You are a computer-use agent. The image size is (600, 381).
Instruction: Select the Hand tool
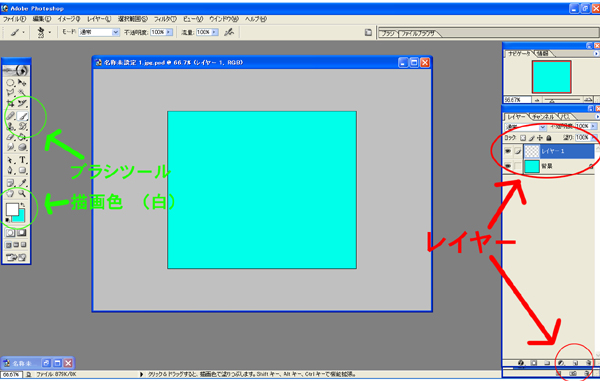(x=10, y=194)
